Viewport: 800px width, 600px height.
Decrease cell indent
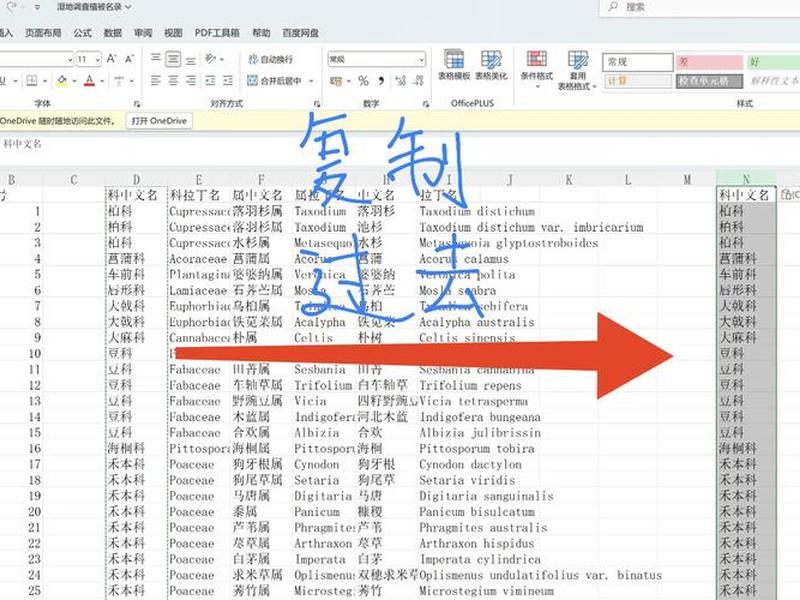(x=210, y=81)
